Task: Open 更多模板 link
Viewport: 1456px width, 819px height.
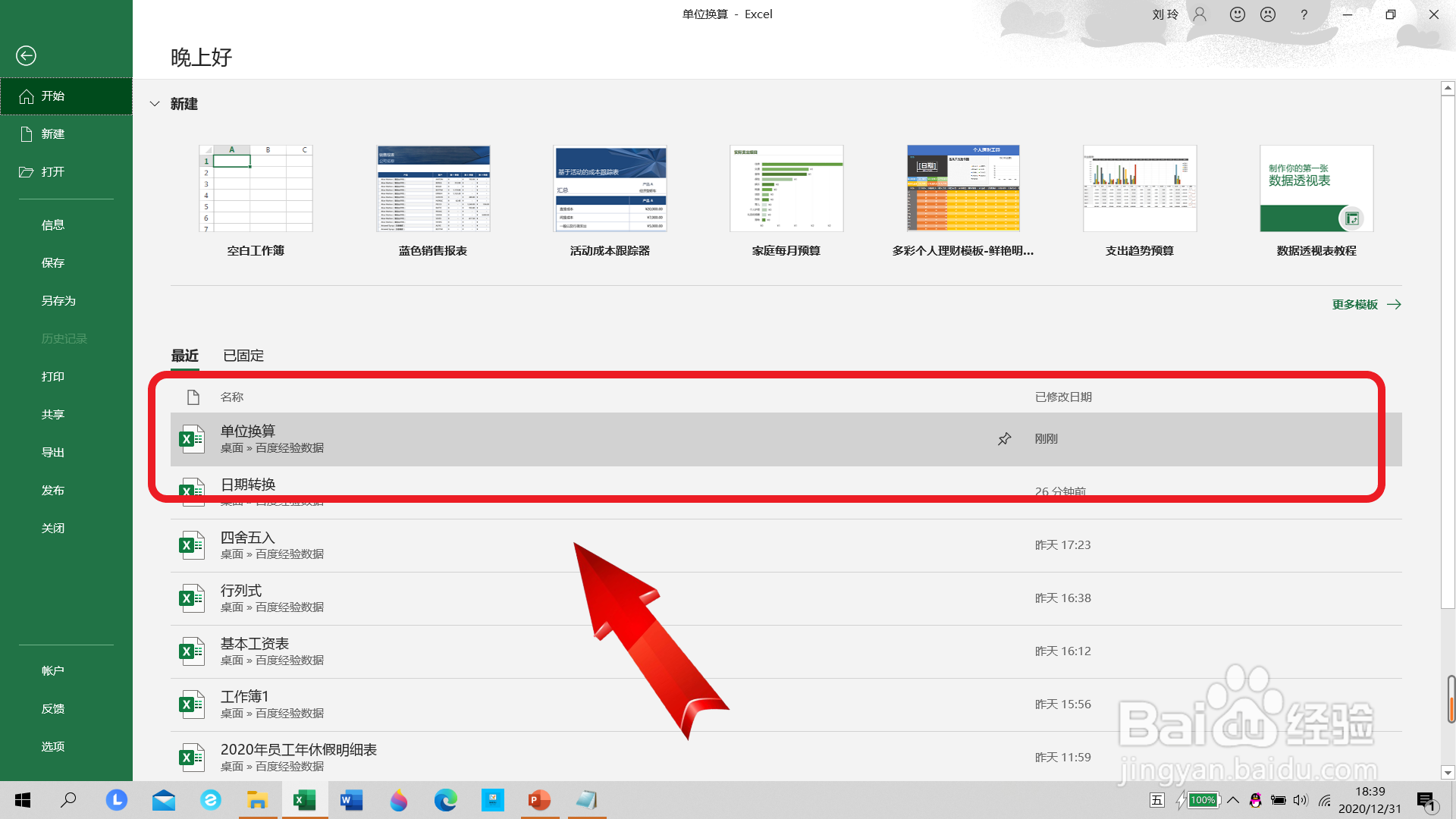Action: (1367, 305)
